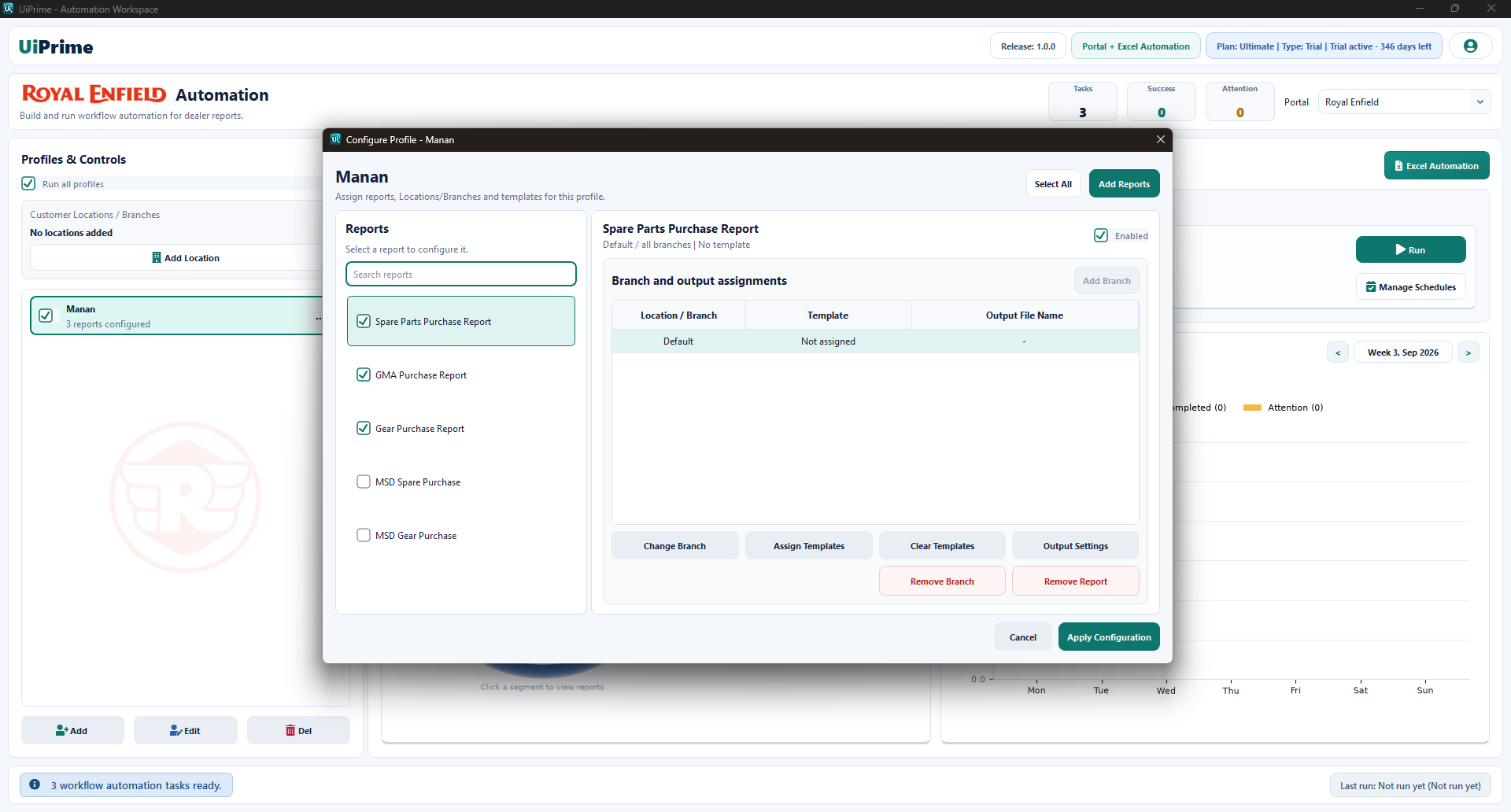
Task: Click the Add Branch button
Action: pyautogui.click(x=1106, y=281)
